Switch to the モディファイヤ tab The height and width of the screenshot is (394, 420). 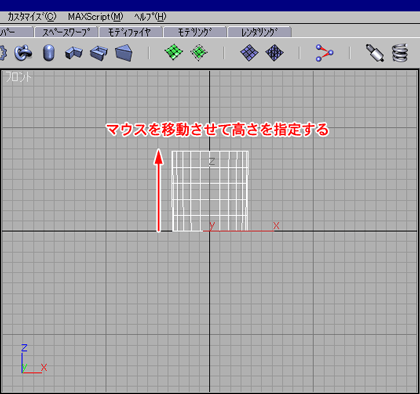click(x=131, y=32)
